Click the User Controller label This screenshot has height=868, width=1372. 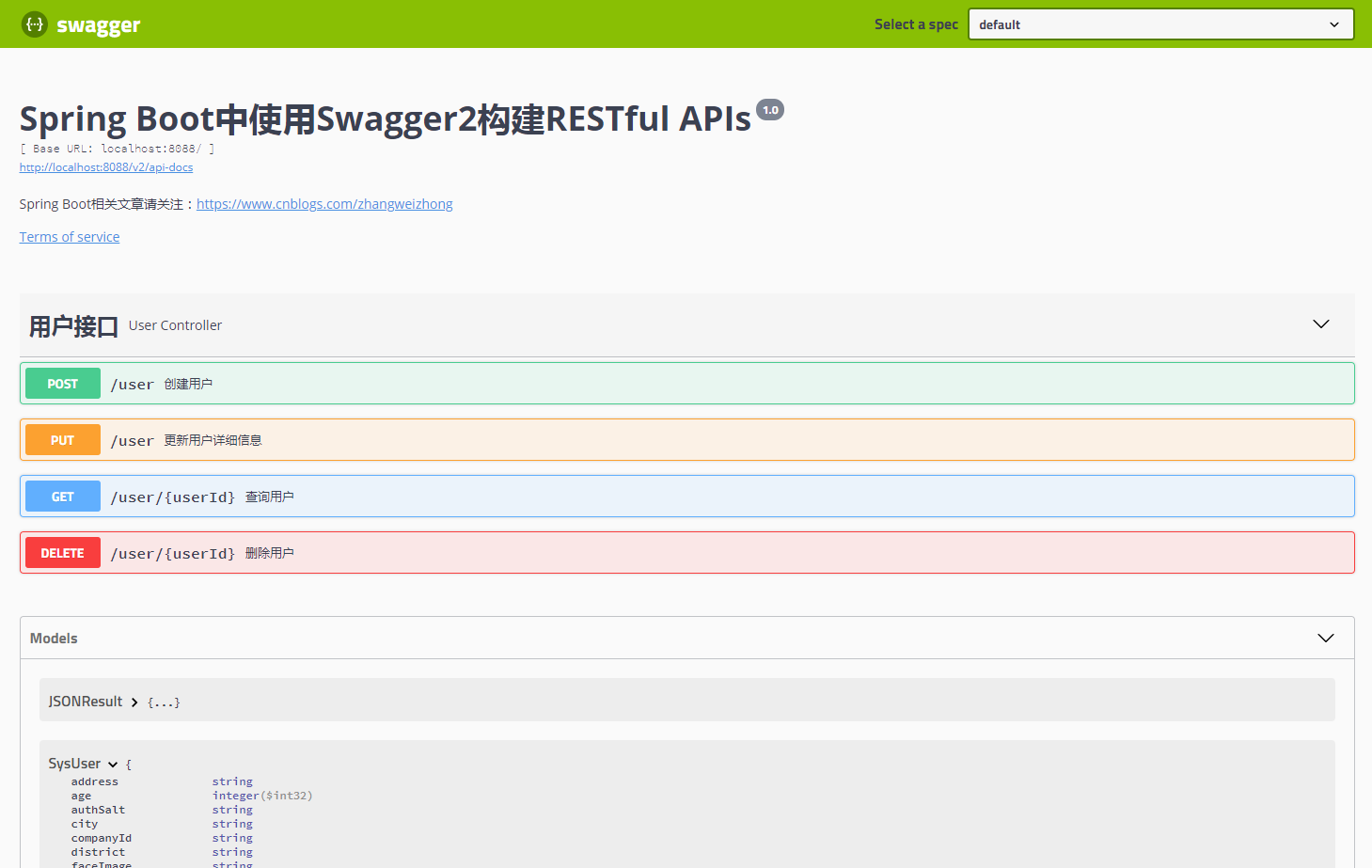tap(175, 325)
